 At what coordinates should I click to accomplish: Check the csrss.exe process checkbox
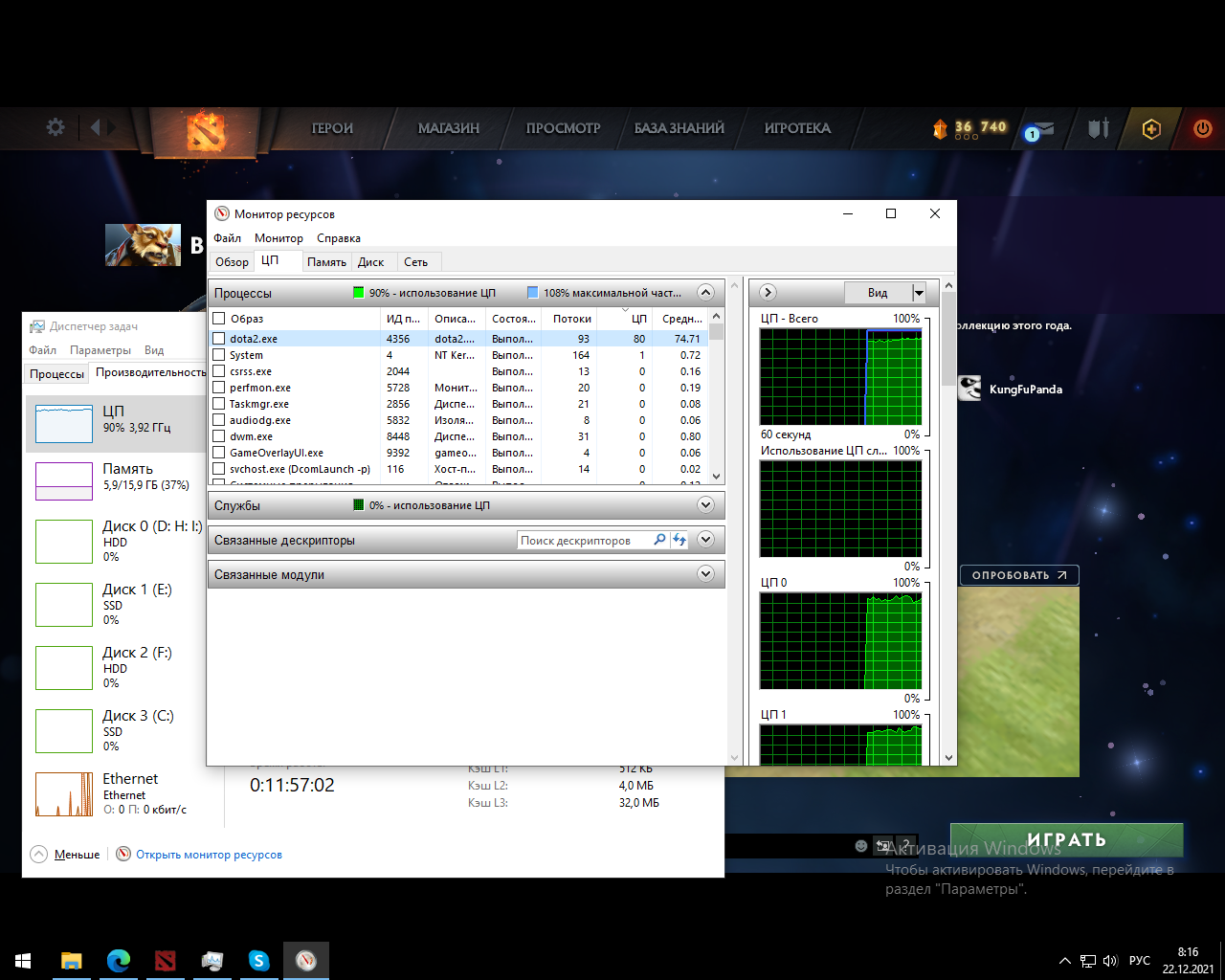click(219, 371)
